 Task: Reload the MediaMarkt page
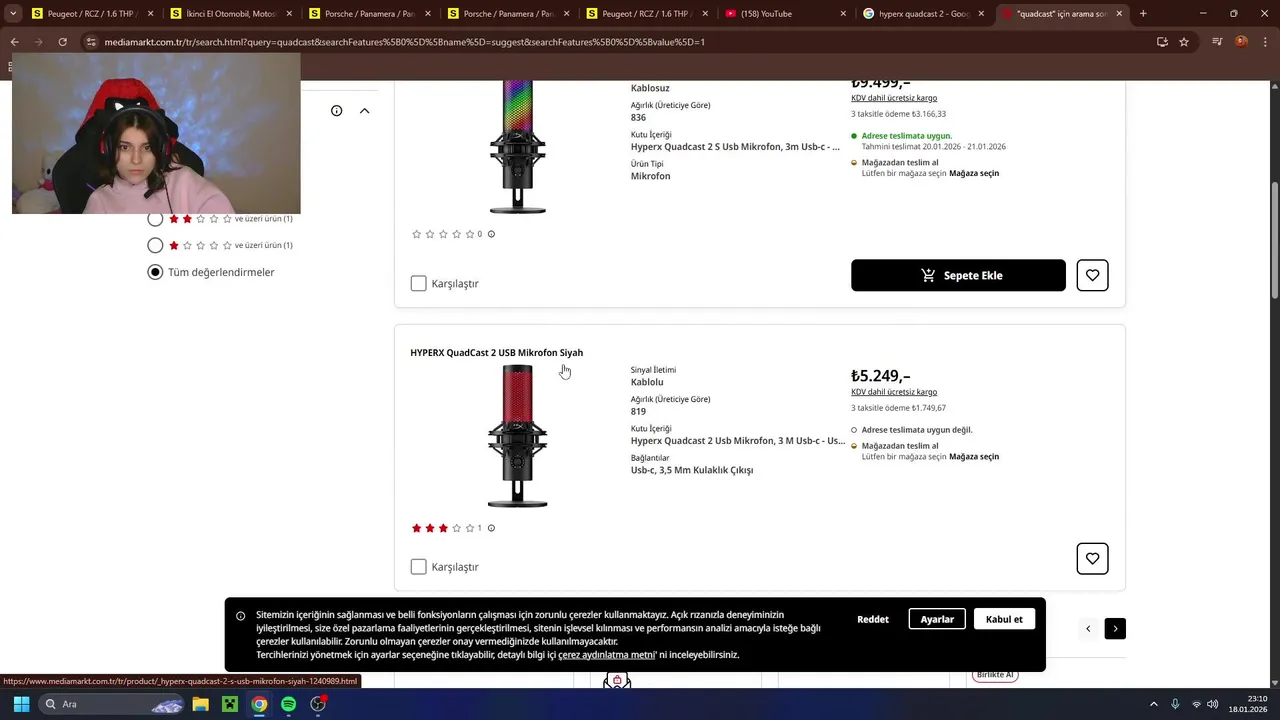click(x=62, y=42)
